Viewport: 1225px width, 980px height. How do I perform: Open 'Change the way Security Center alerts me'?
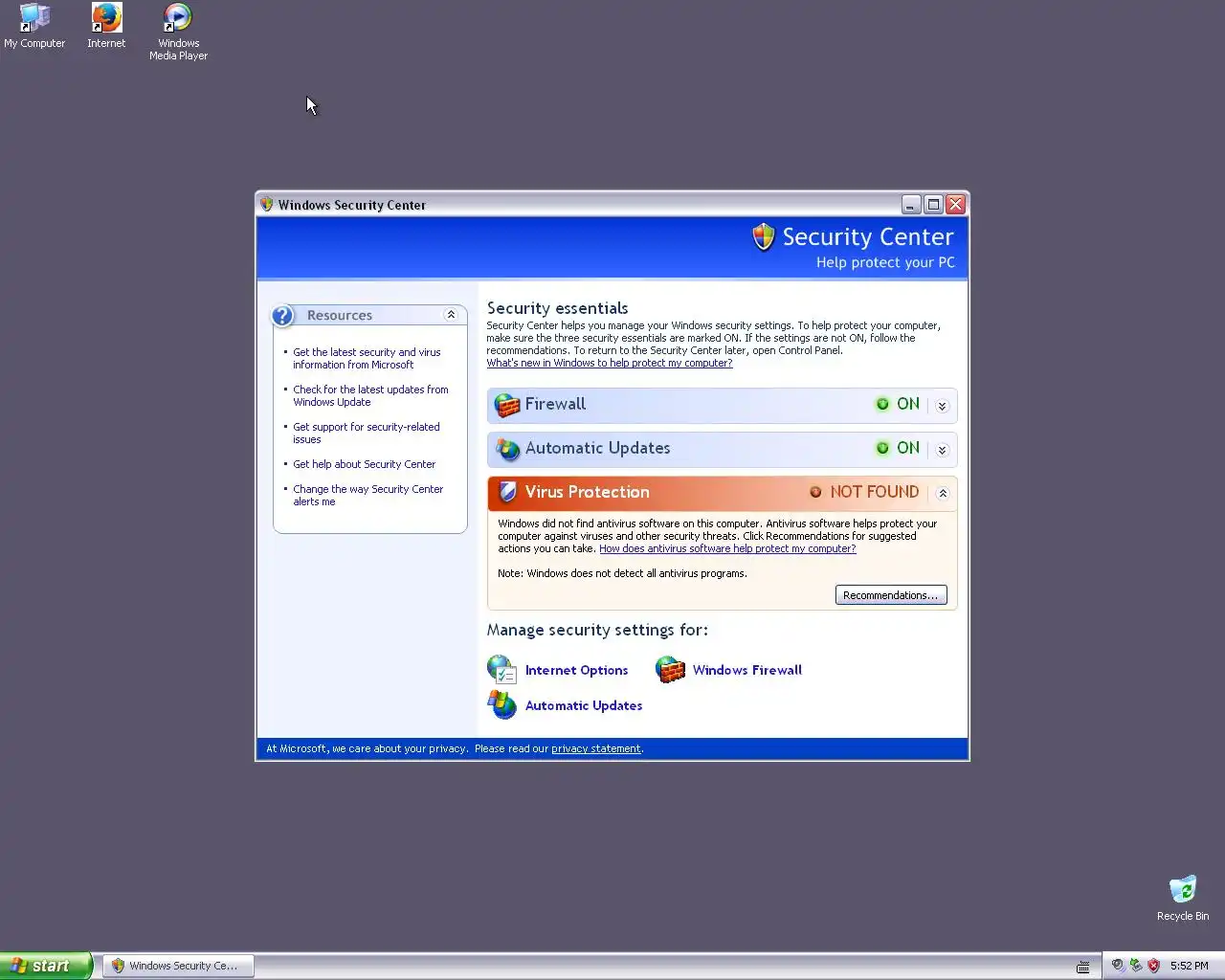(367, 495)
